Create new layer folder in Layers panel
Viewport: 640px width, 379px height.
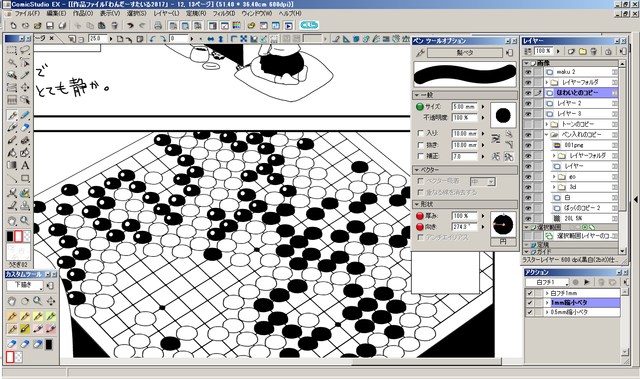(x=582, y=51)
